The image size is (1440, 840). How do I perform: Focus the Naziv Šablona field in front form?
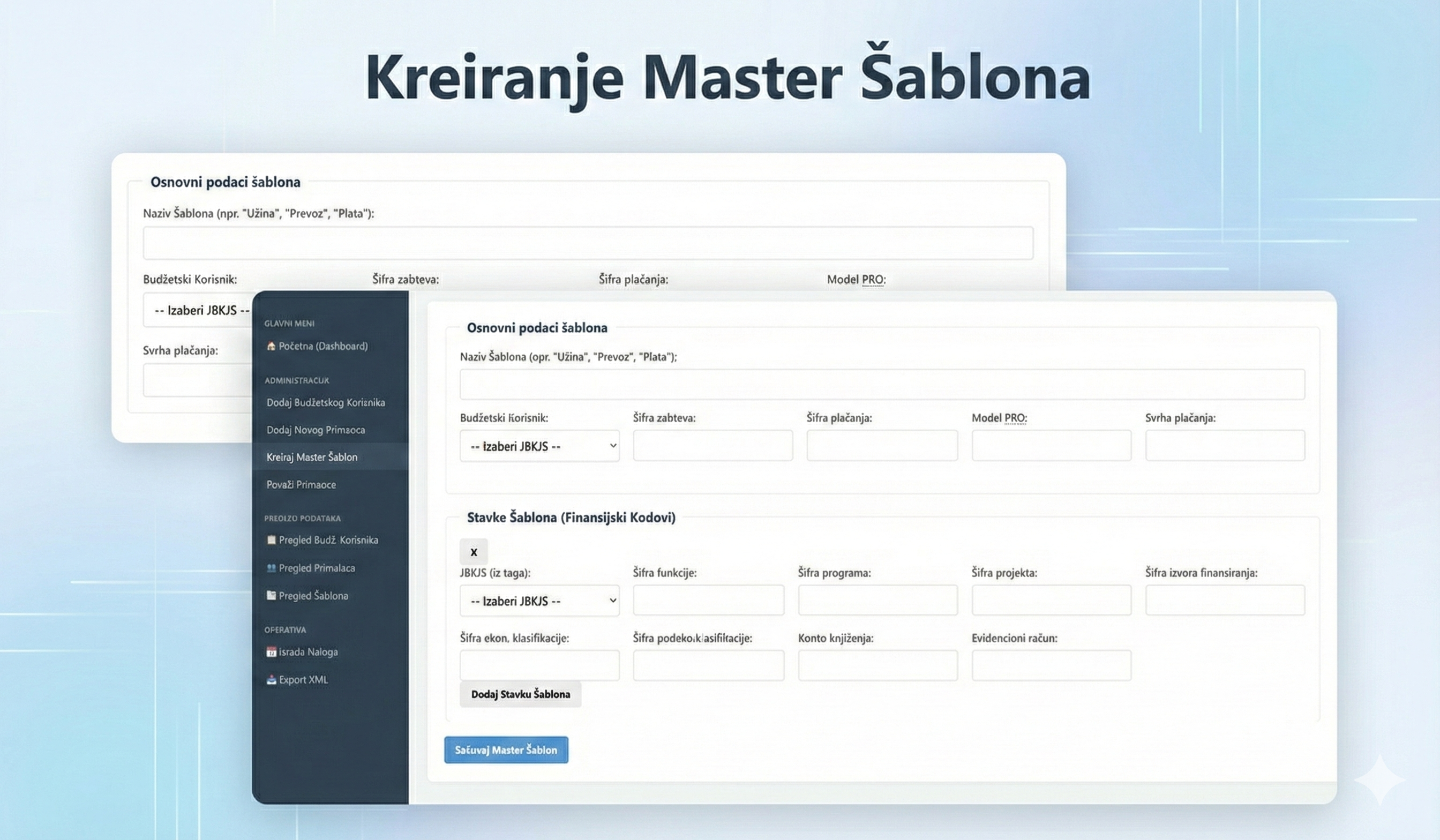882,385
